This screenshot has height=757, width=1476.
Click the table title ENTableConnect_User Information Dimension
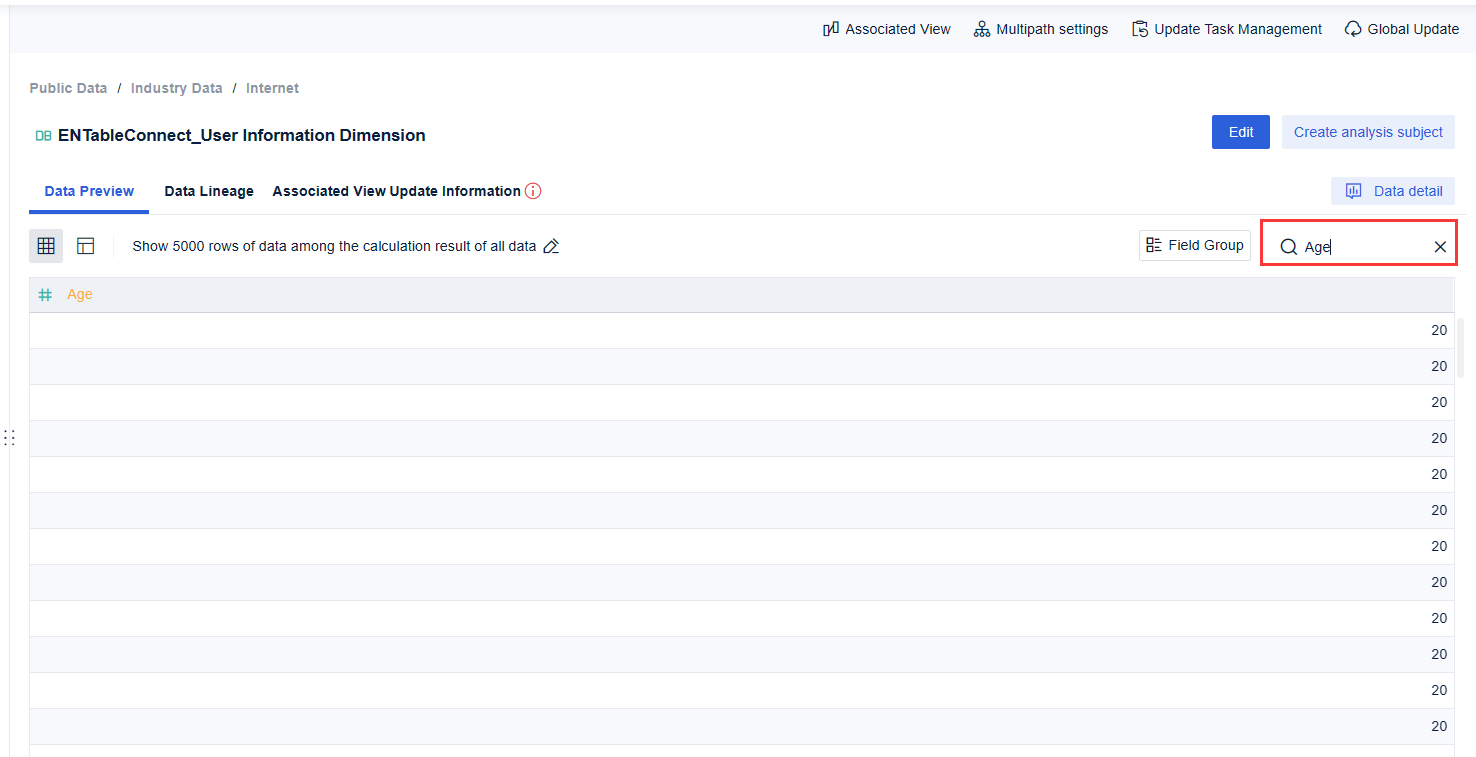pos(242,136)
